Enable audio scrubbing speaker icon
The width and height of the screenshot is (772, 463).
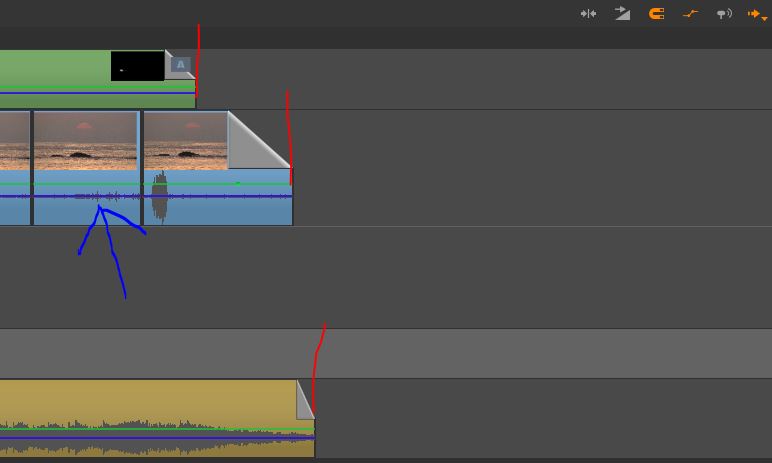coord(724,14)
